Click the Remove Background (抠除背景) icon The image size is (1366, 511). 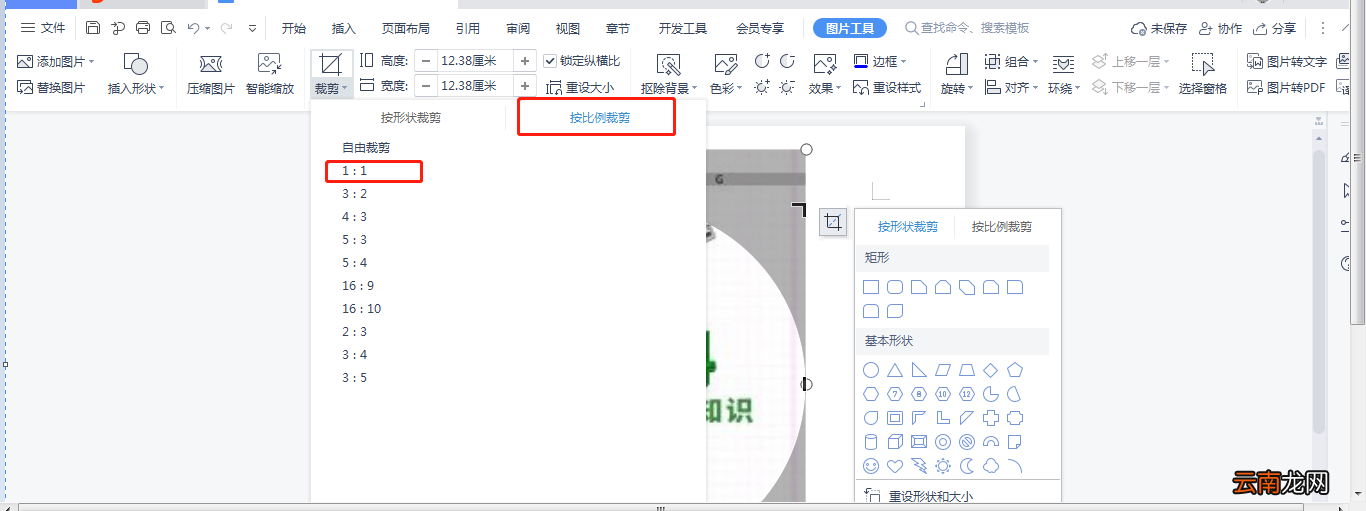click(668, 65)
